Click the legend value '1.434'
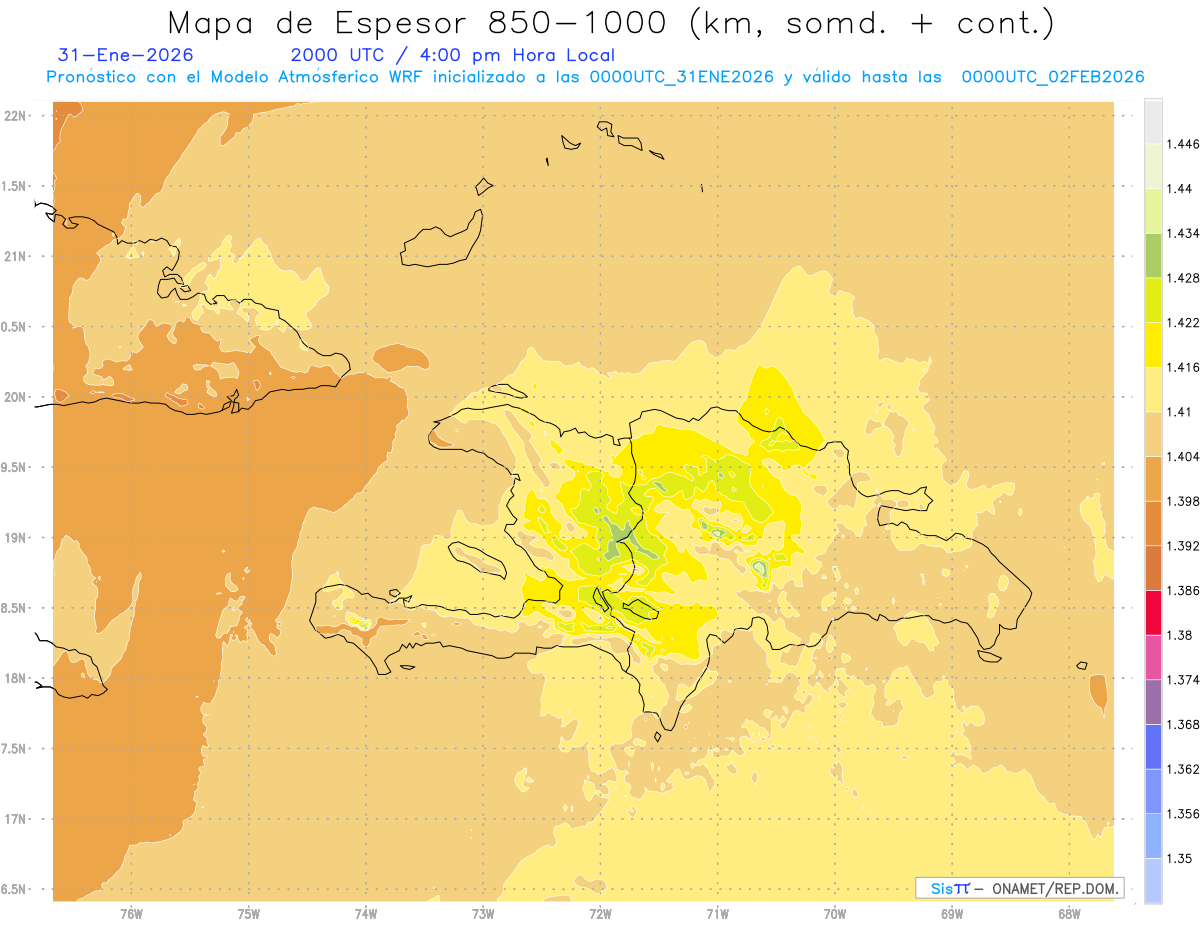The width and height of the screenshot is (1200, 927). 1182,233
